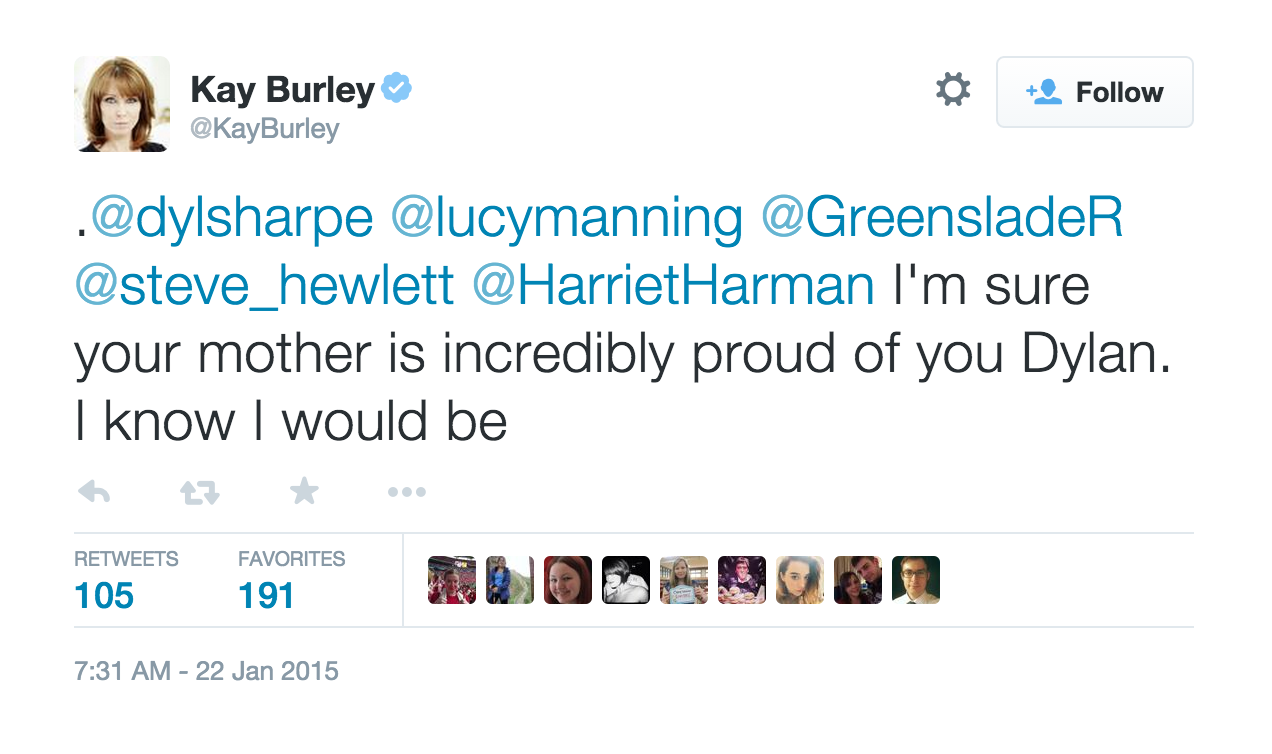Image resolution: width=1272 pixels, height=754 pixels.
Task: Click the reply arrow icon
Action: coord(93,491)
